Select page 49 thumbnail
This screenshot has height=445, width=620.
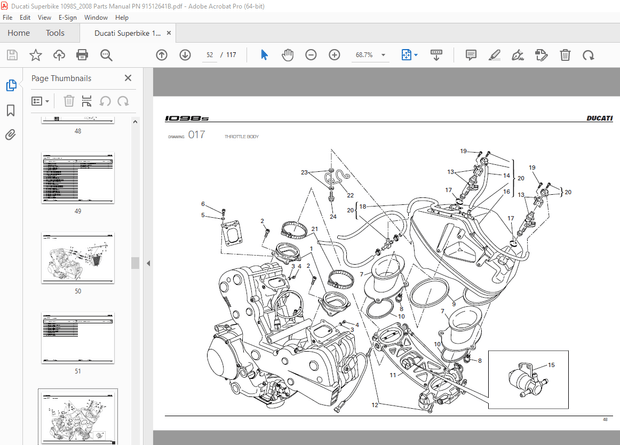(78, 178)
